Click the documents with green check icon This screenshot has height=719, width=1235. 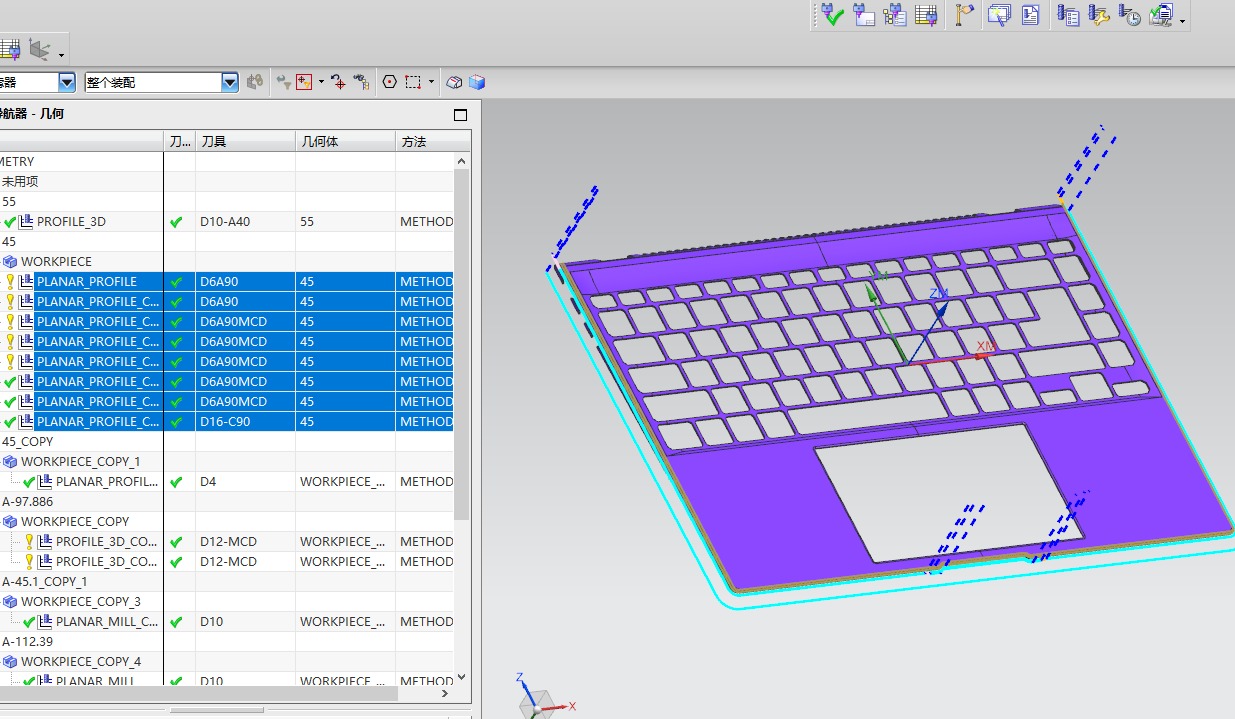[x=1160, y=15]
